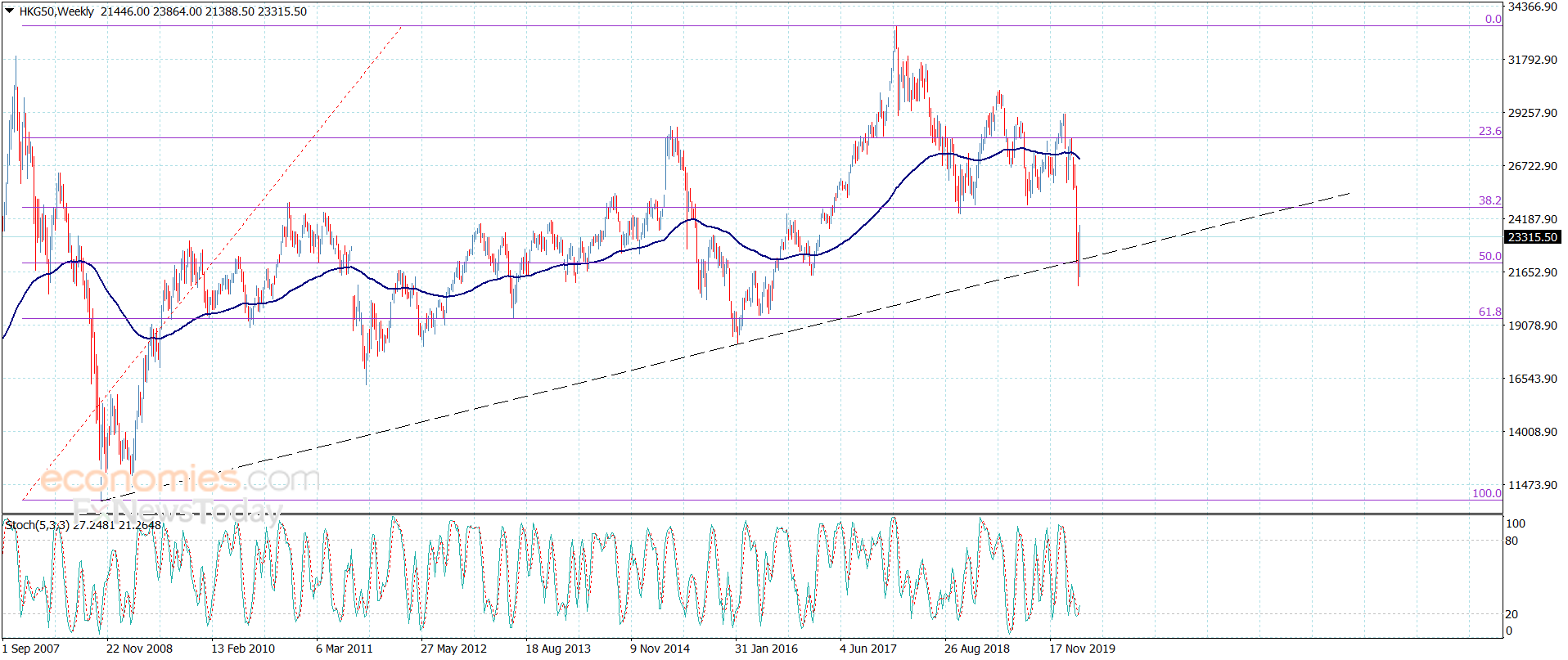This screenshot has width=1568, height=660.
Task: Click the 31 Jan 2016 date label
Action: (x=766, y=649)
